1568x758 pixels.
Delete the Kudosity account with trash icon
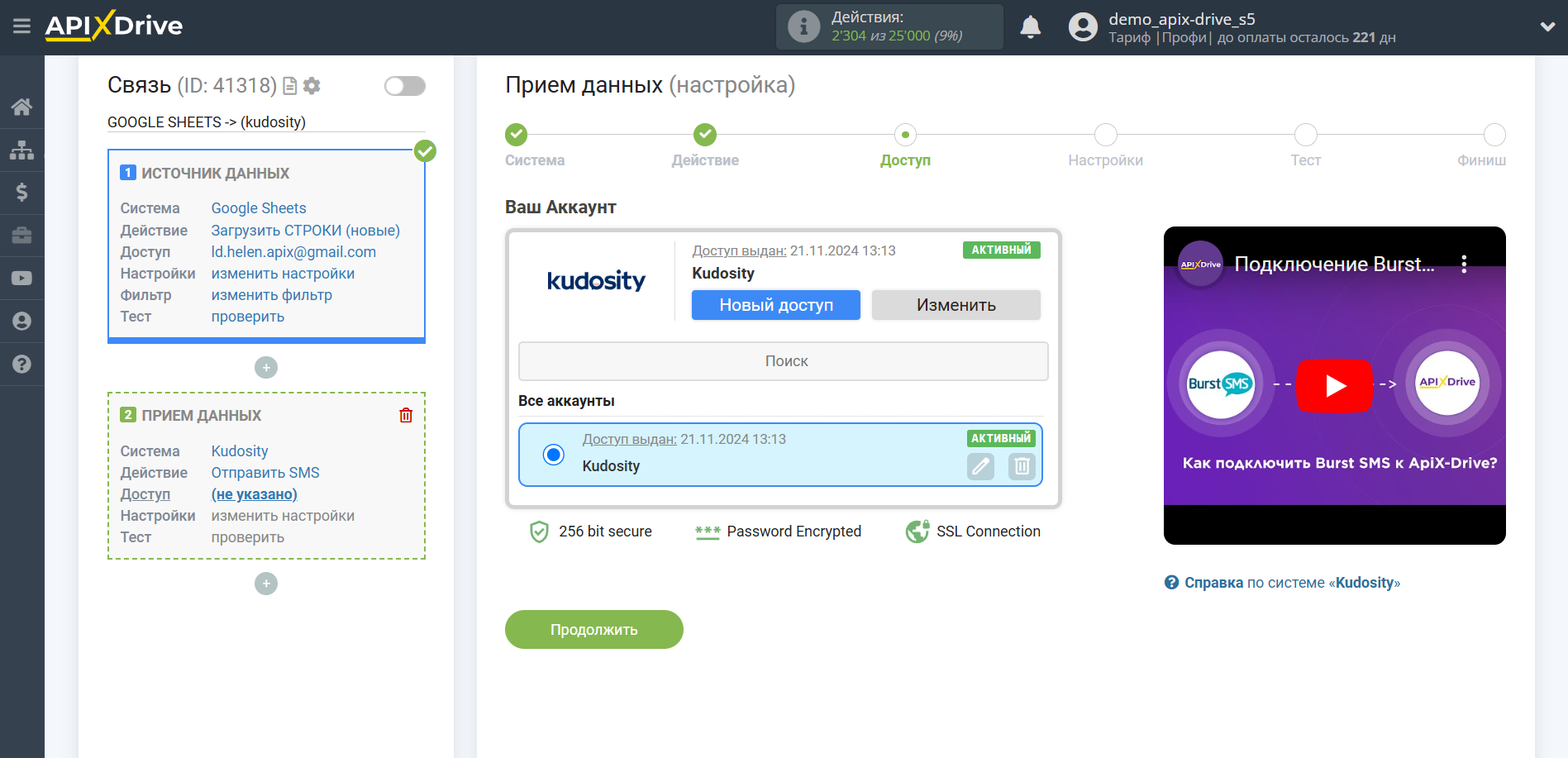point(1022,466)
